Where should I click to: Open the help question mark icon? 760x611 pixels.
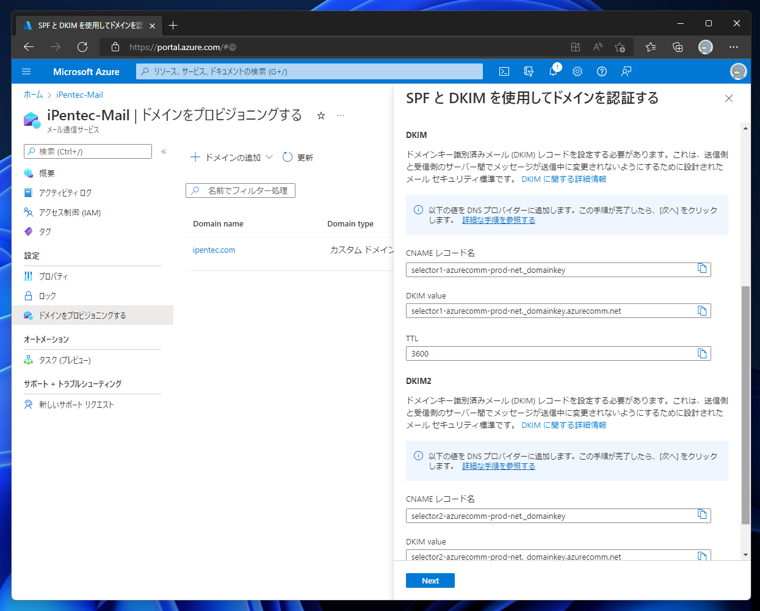tap(602, 72)
